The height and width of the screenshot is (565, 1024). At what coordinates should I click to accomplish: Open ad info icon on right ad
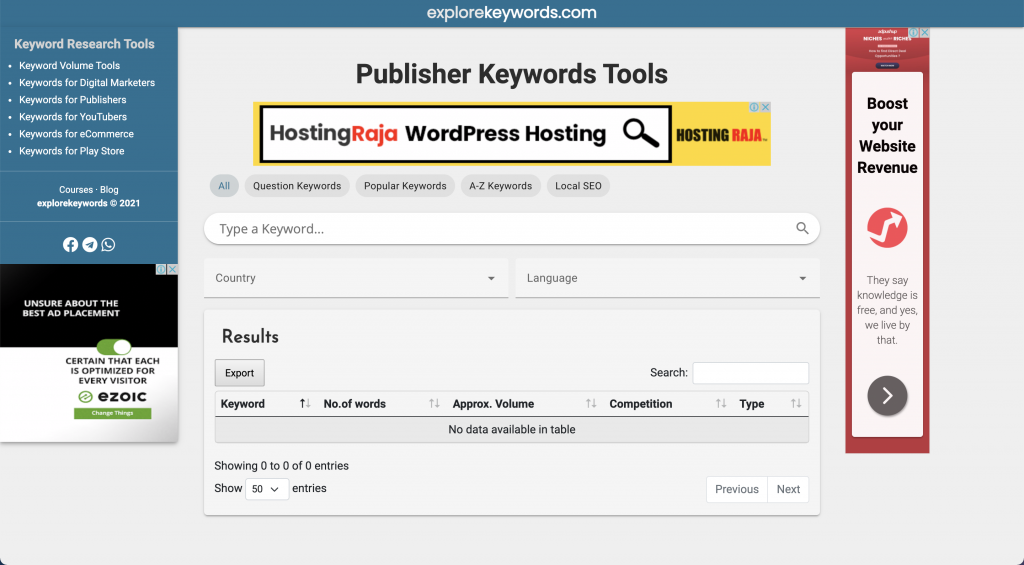pos(914,33)
